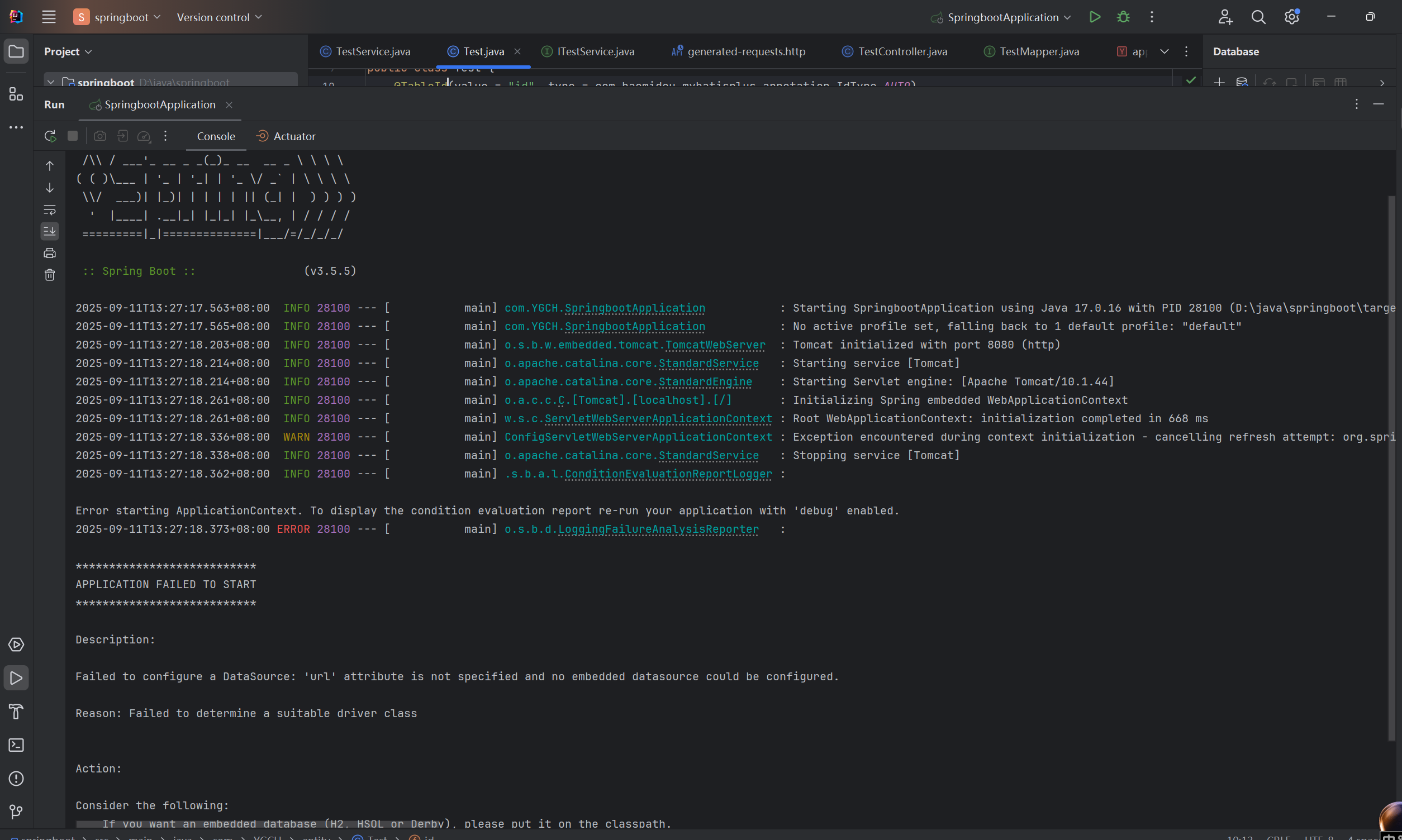
Task: Start debugging with the bug icon
Action: click(1123, 17)
